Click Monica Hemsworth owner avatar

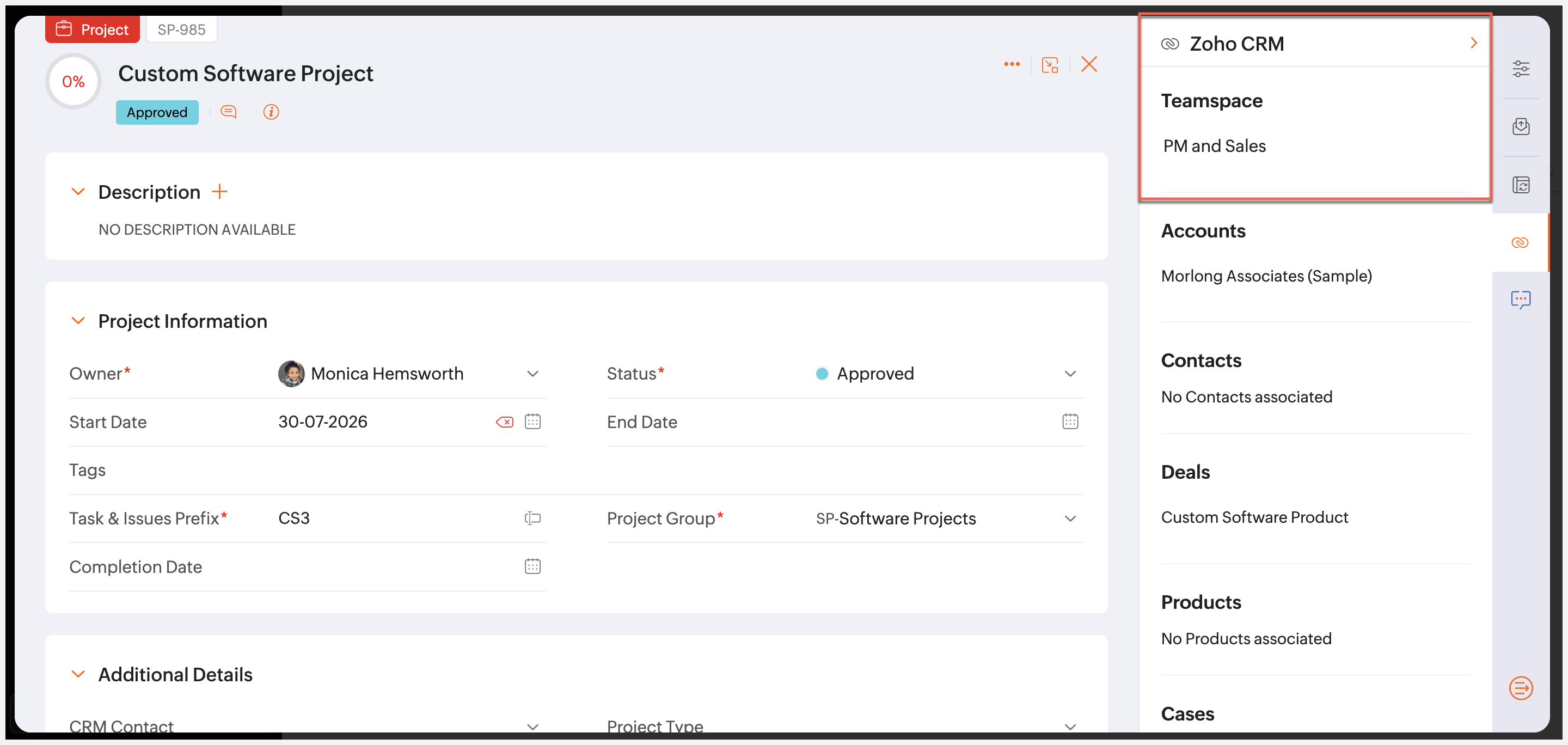[x=291, y=374]
